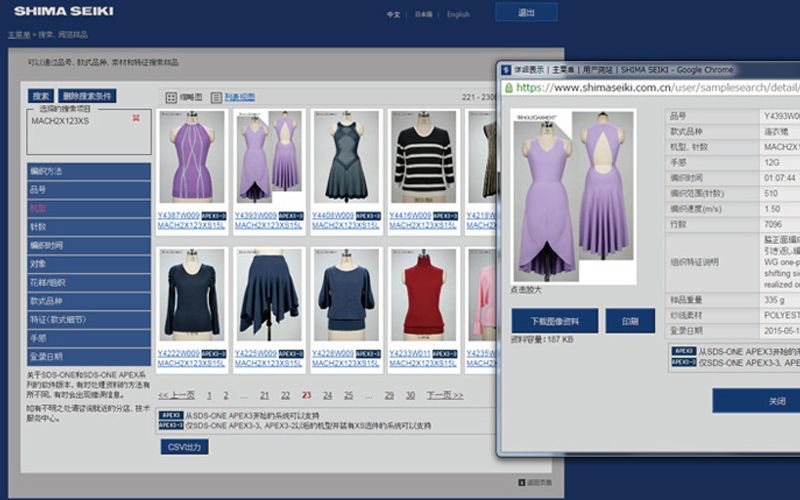The width and height of the screenshot is (800, 500).
Task: Go to 主菜单 in the breadcrumb
Action: coord(19,35)
